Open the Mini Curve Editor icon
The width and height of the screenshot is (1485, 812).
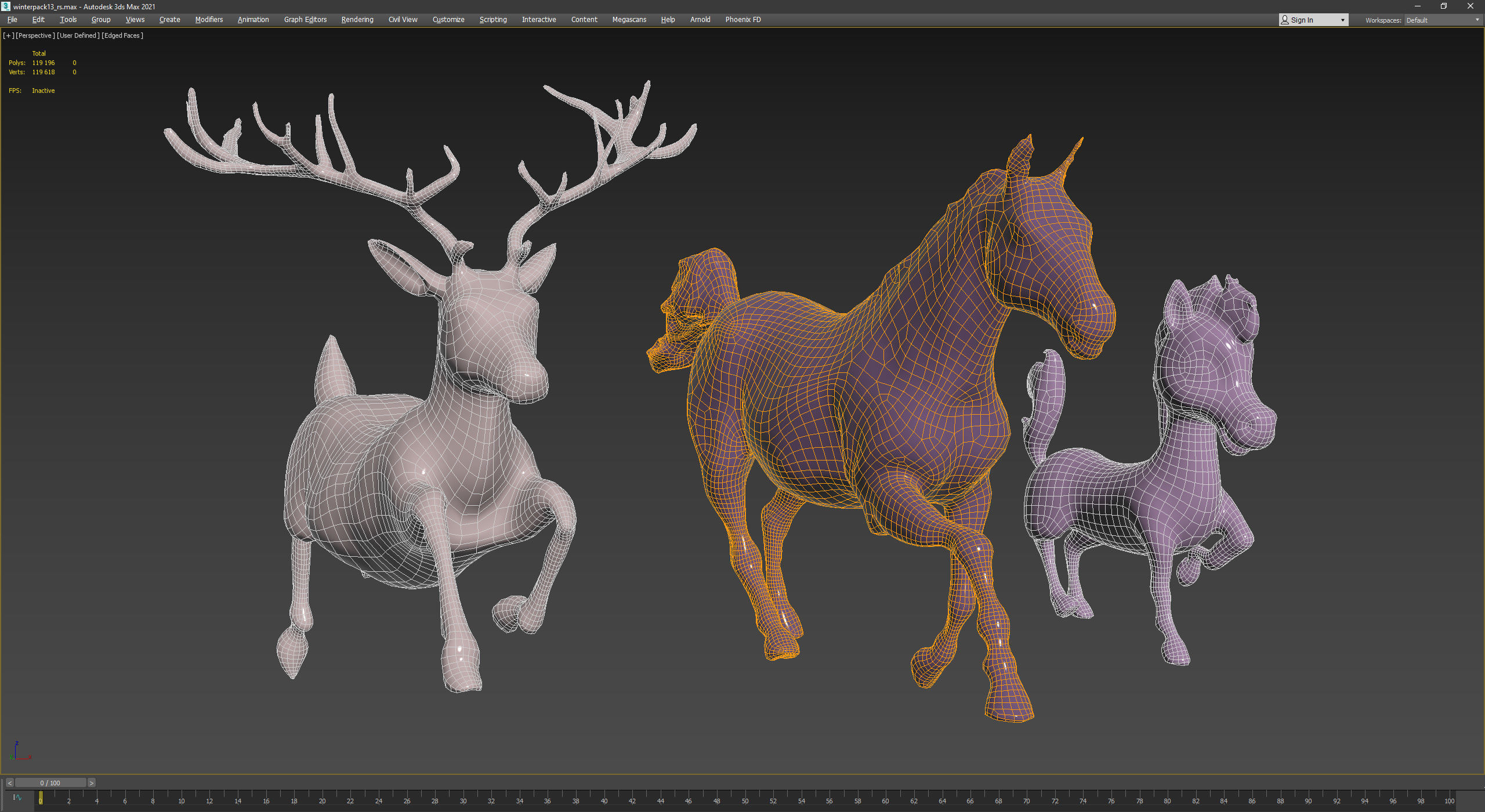click(x=17, y=797)
